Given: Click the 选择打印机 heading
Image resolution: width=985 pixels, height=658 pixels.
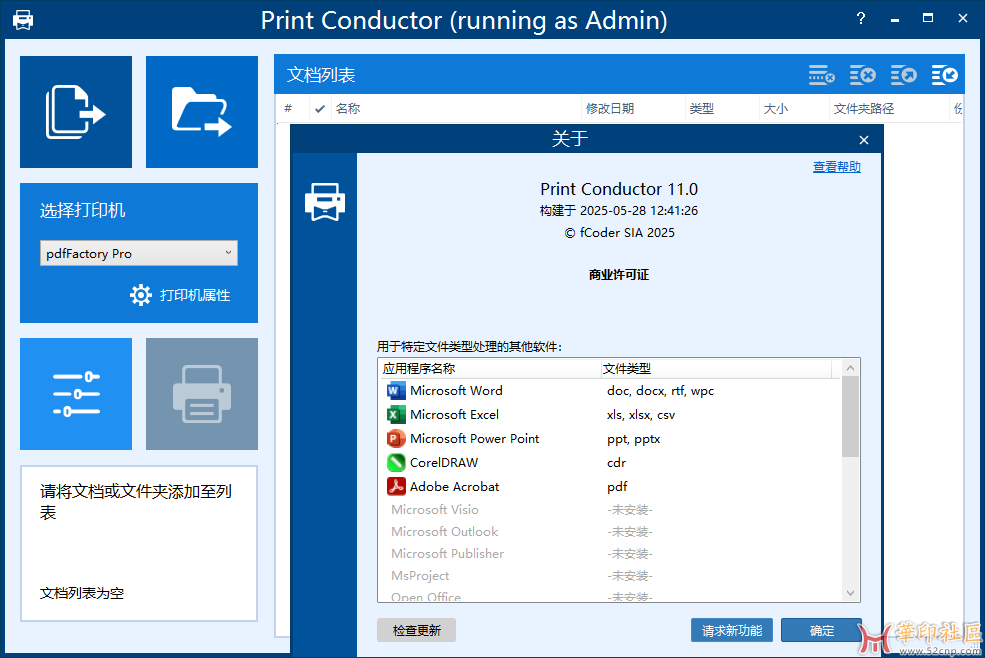Looking at the screenshot, I should (x=82, y=210).
